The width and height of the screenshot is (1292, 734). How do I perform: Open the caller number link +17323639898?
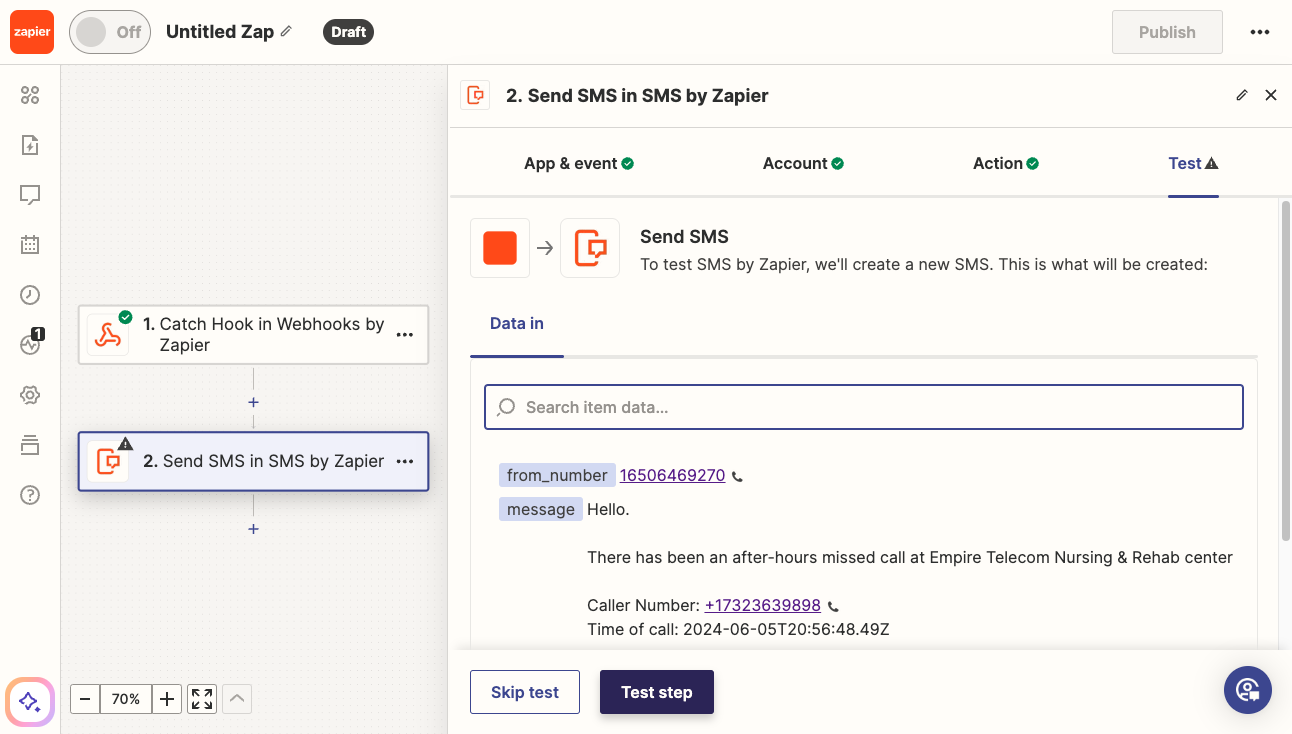763,605
